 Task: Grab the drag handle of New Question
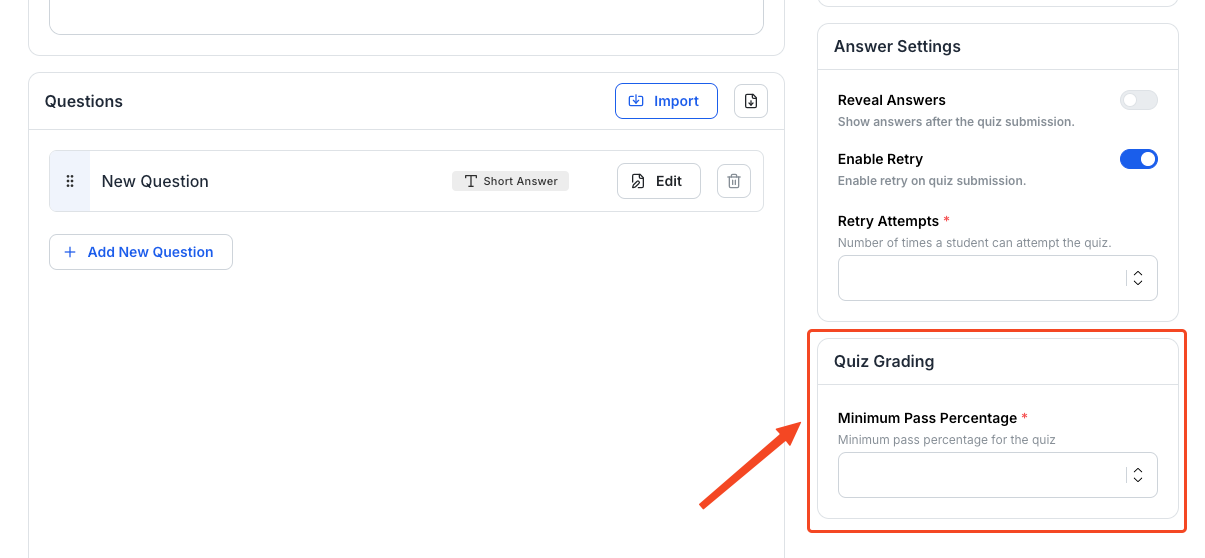point(70,181)
